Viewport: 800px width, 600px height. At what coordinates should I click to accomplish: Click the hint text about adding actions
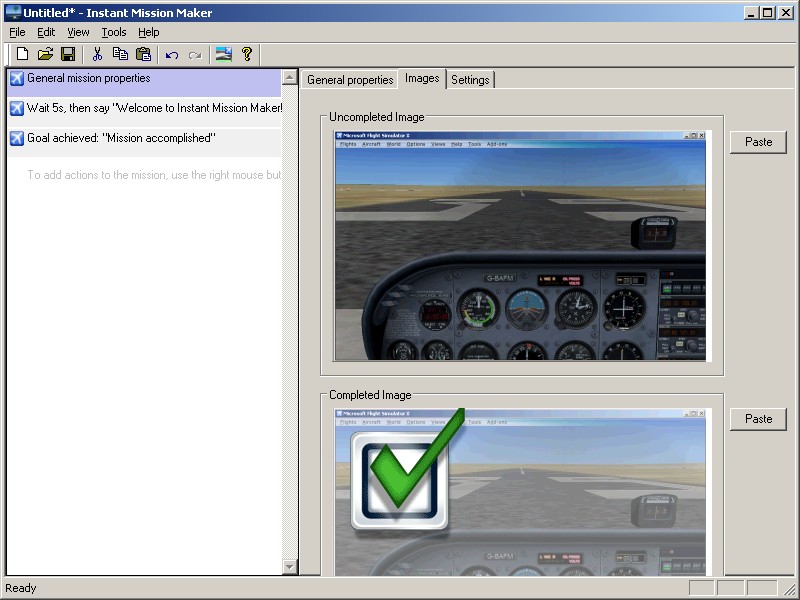pos(154,175)
